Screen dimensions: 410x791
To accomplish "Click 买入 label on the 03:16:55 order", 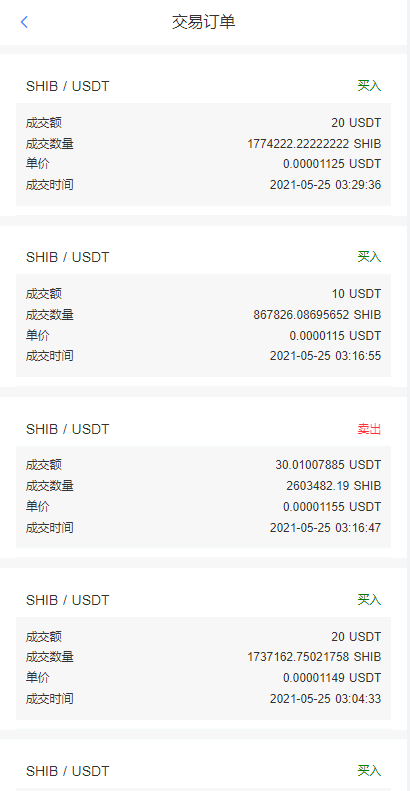I will point(369,257).
